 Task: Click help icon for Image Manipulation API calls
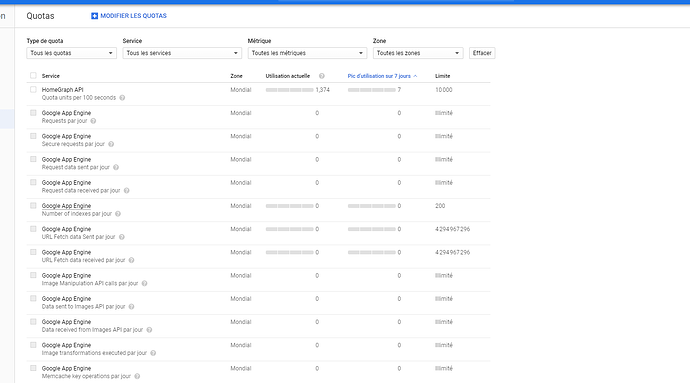tap(144, 284)
